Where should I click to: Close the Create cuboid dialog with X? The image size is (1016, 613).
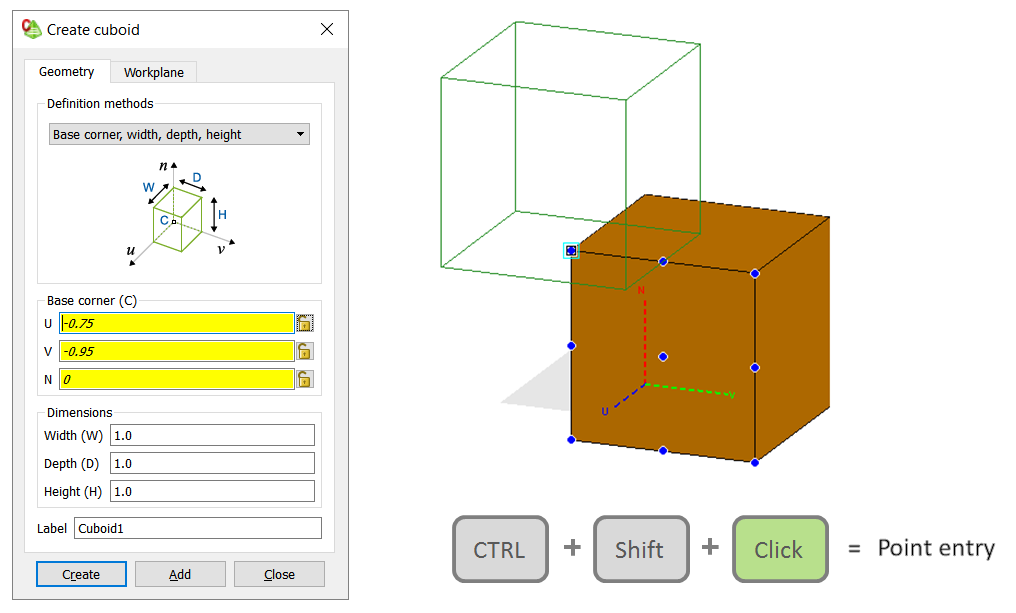point(327,29)
